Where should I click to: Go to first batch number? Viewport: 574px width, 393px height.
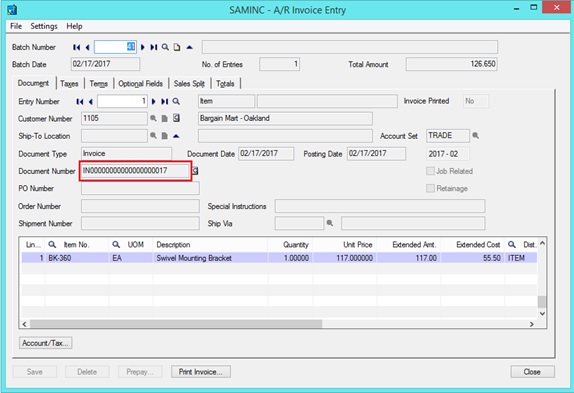77,47
